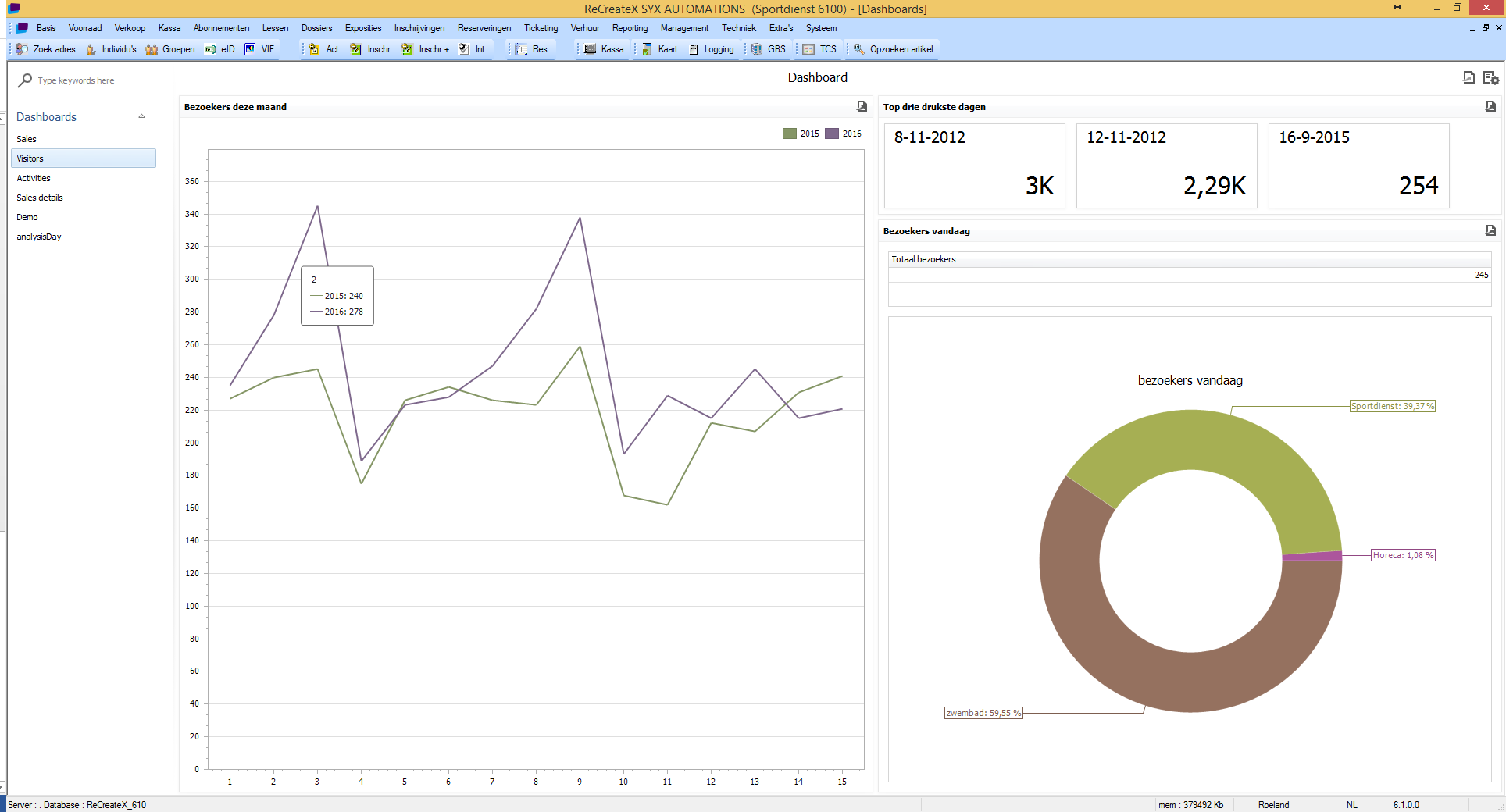Screen dimensions: 1506x812
Task: Open the Abonnementen menu
Action: click(221, 28)
